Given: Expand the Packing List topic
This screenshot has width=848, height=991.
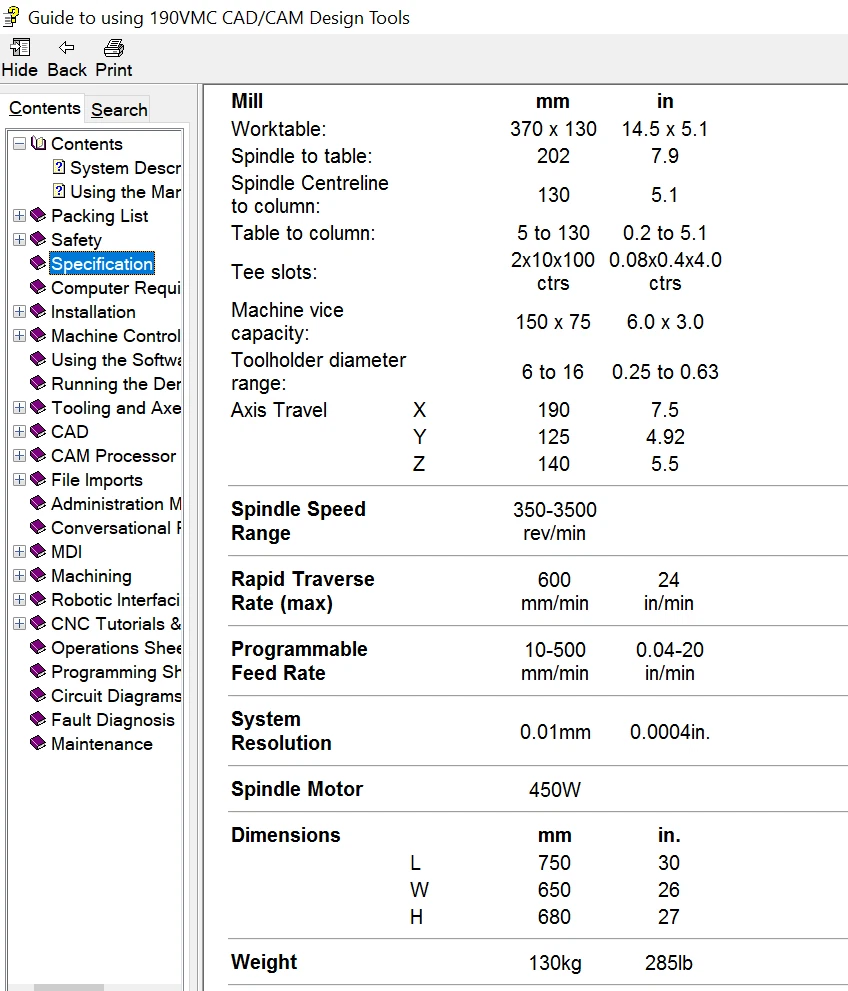Looking at the screenshot, I should (x=19, y=216).
